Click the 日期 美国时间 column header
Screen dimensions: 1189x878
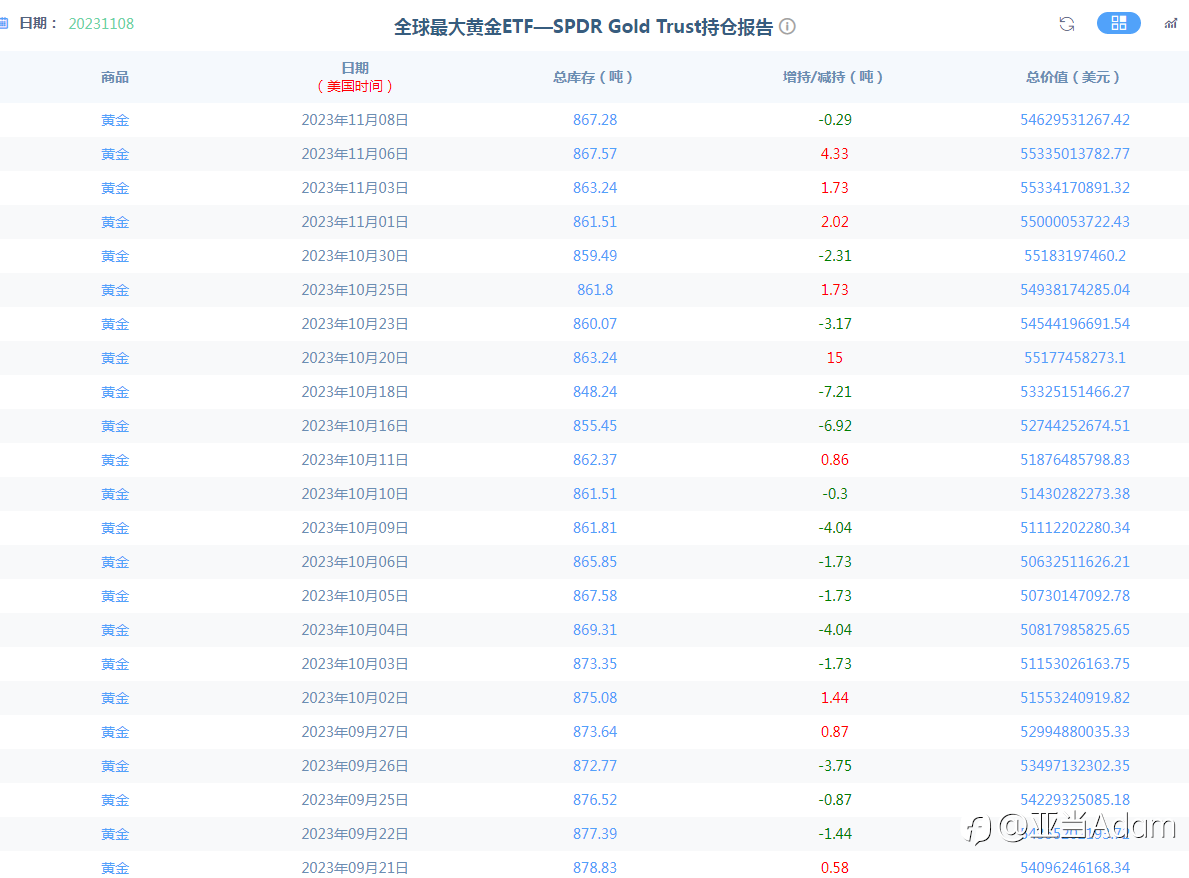click(x=355, y=77)
